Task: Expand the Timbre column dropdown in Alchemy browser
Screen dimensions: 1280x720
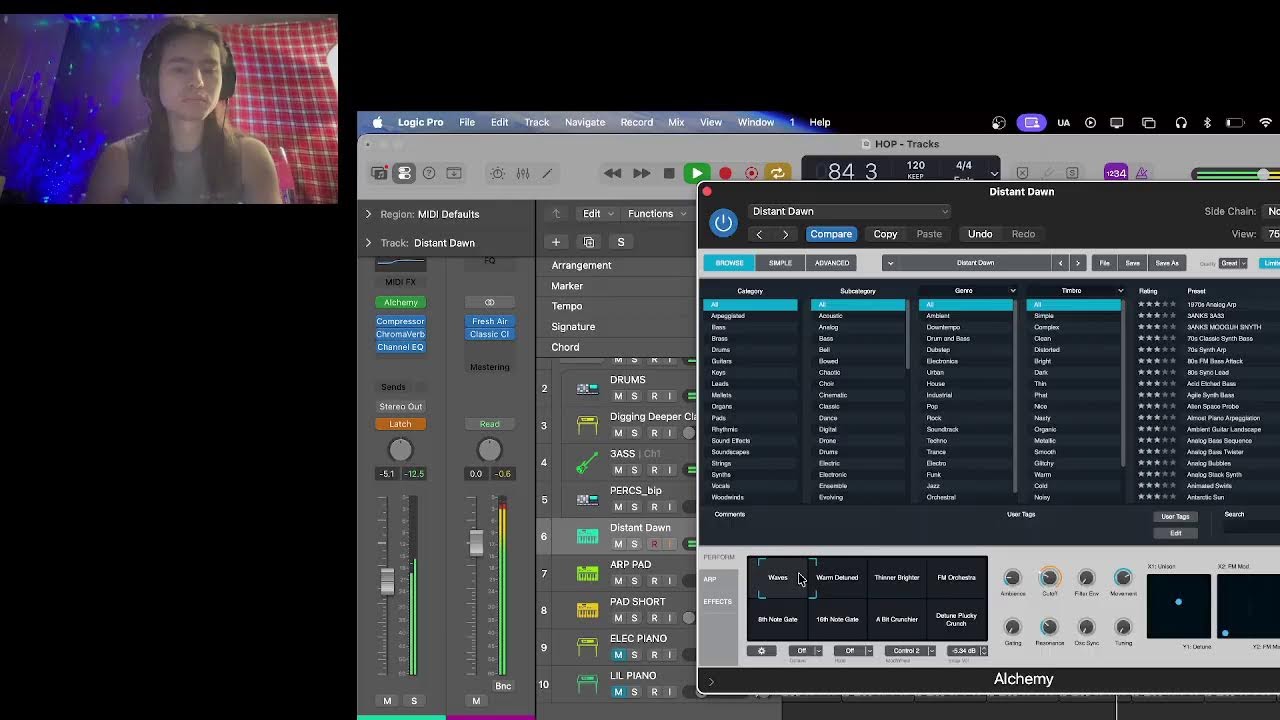Action: (1120, 291)
